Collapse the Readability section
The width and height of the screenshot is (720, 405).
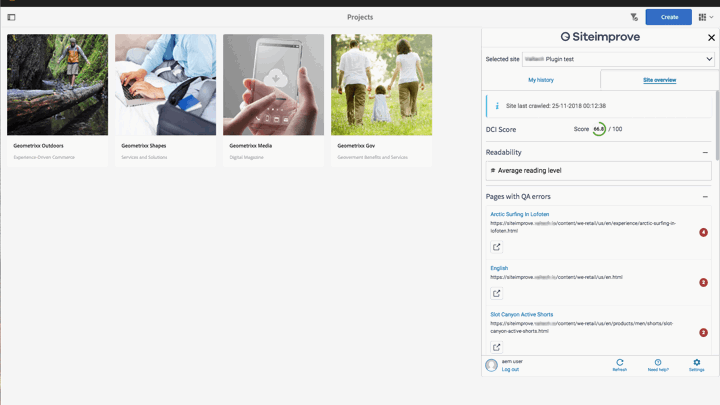pos(705,153)
